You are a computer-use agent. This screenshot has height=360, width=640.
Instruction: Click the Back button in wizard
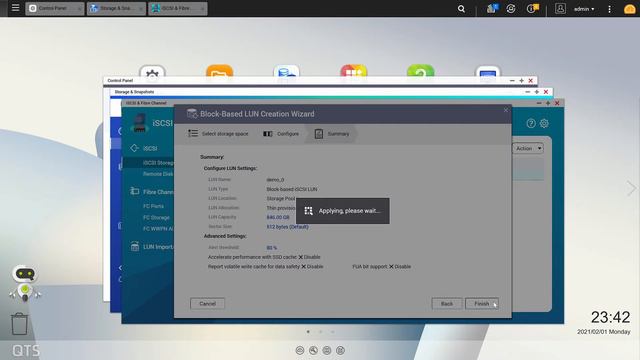coord(447,304)
